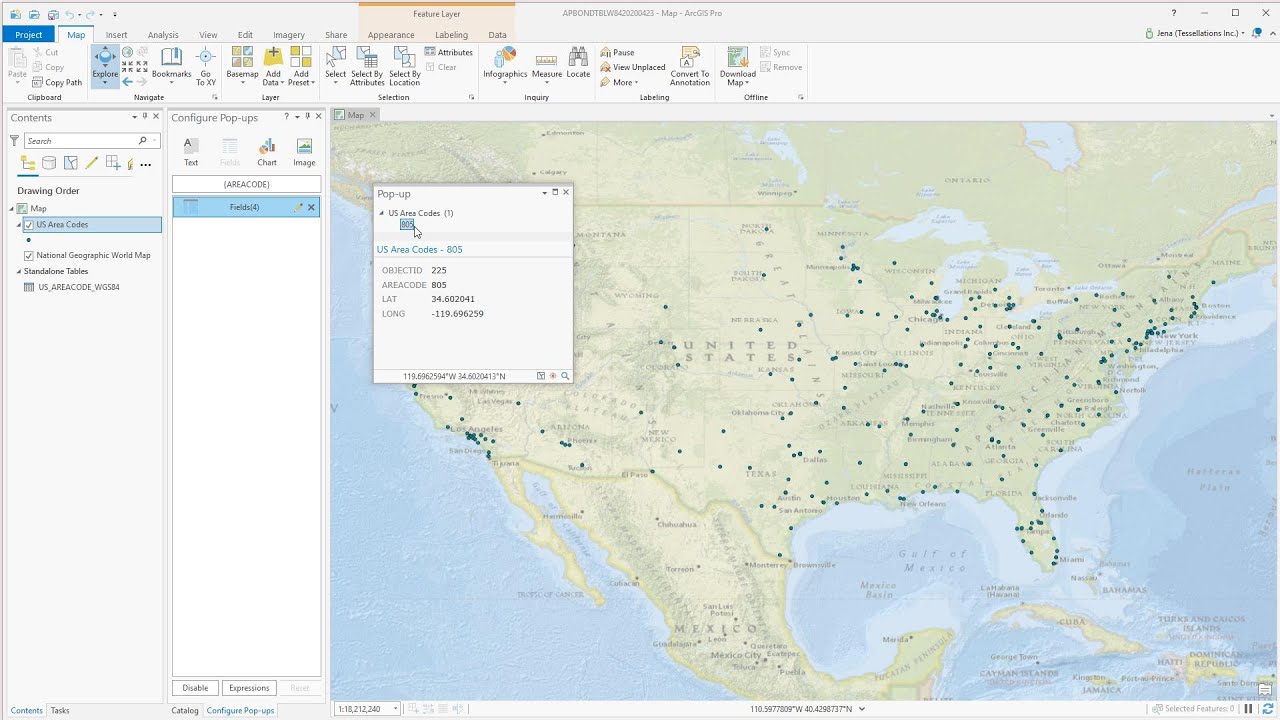Collapse the Map node in Contents

tap(12, 209)
